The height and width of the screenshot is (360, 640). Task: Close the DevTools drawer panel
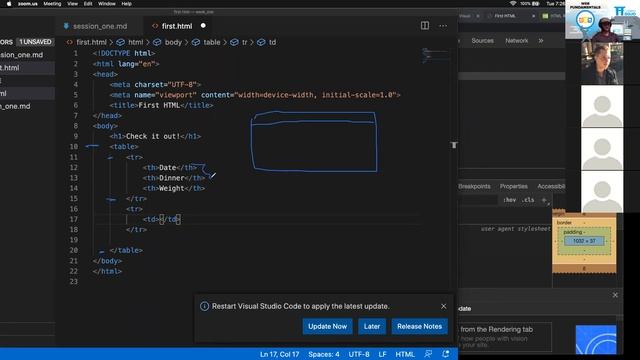(615, 295)
